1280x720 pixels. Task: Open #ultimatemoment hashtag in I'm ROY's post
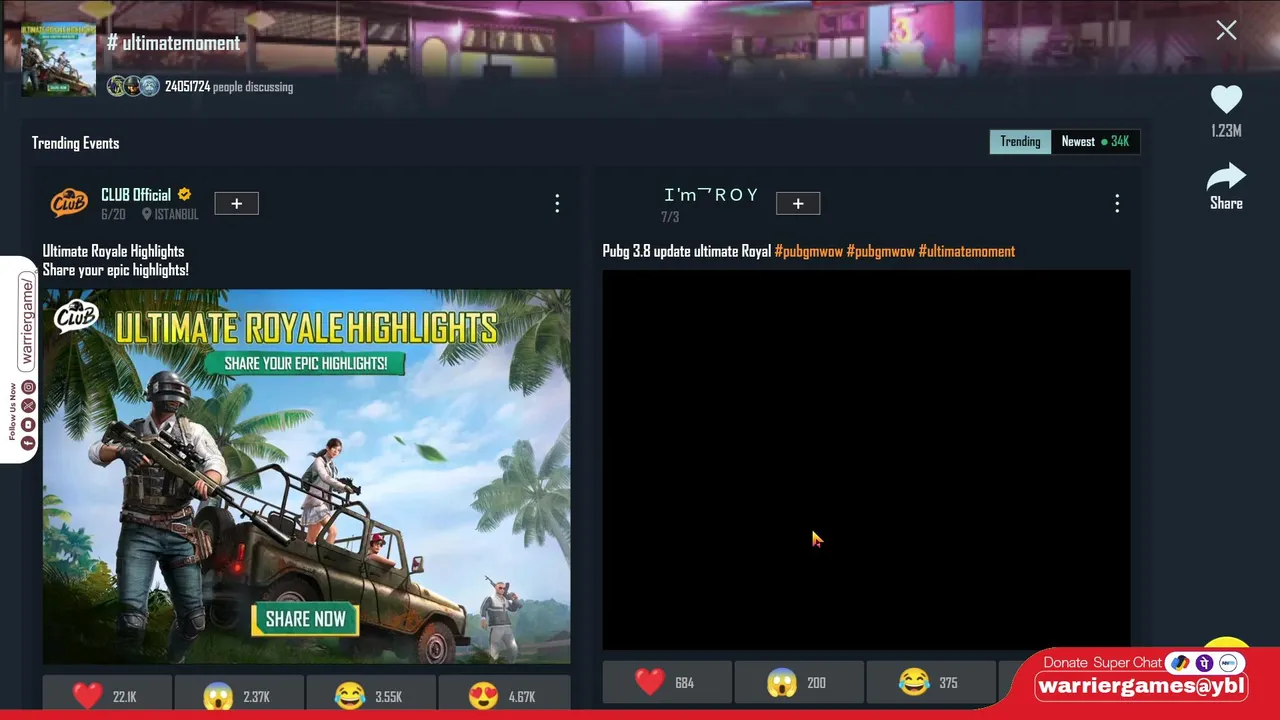967,251
